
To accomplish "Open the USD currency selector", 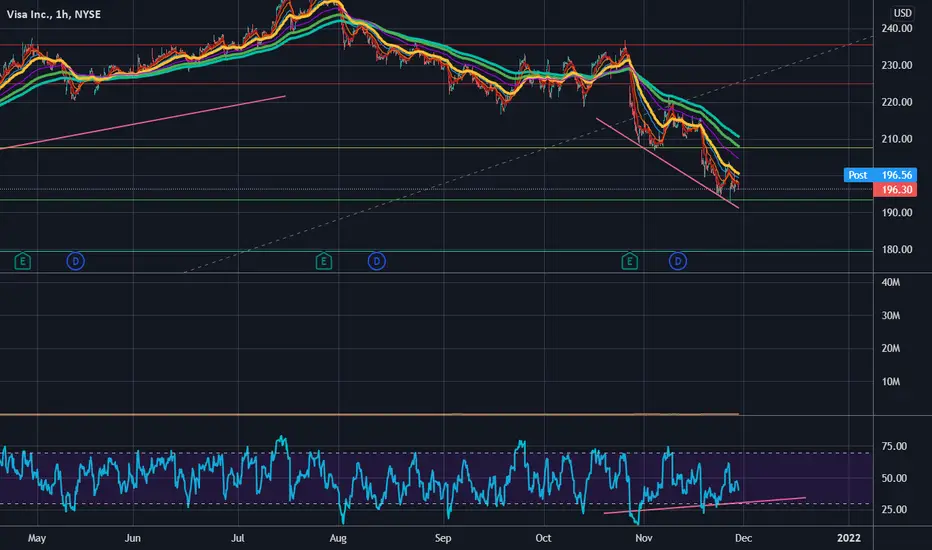I will coord(902,13).
